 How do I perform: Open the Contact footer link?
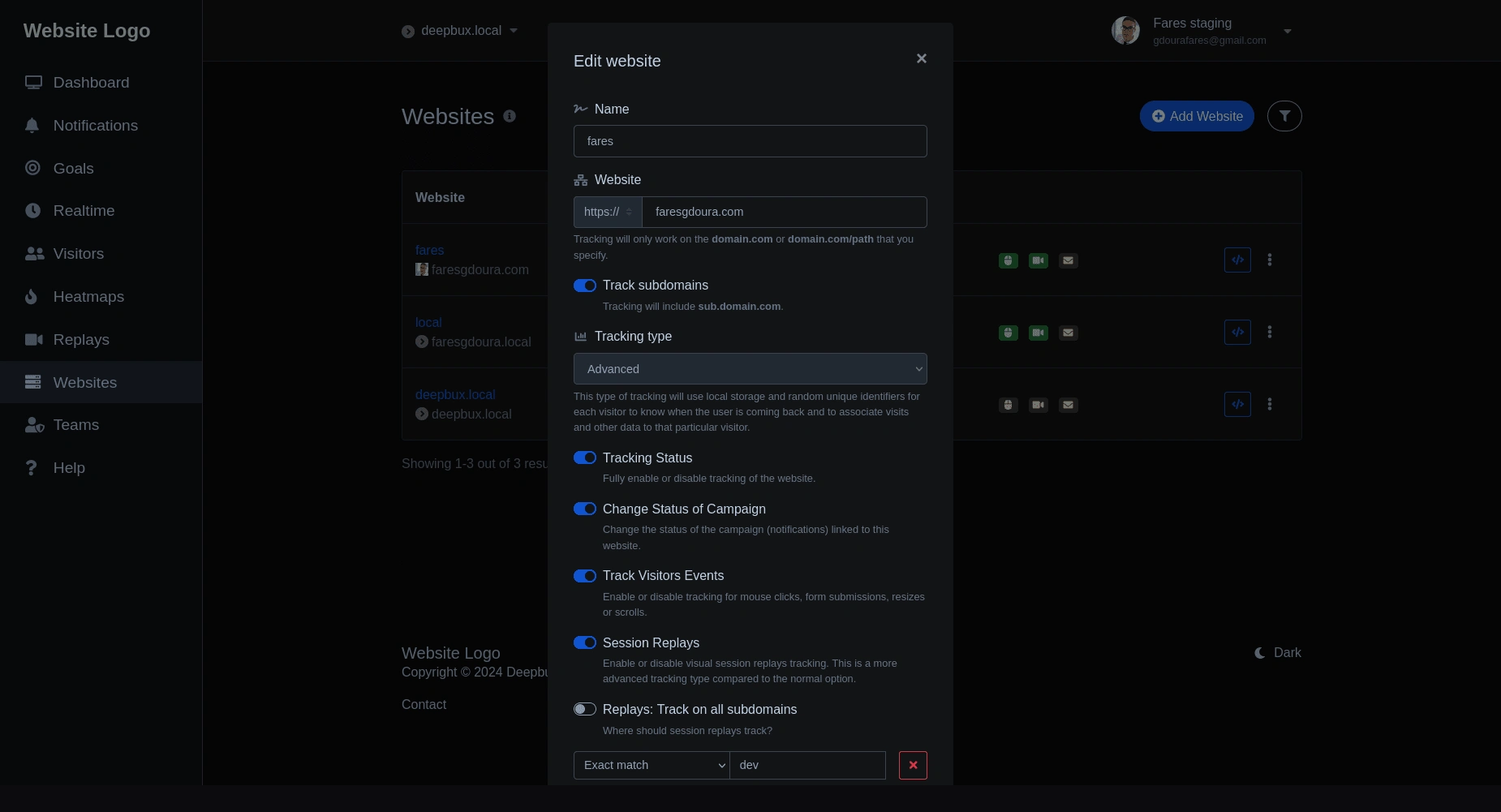[424, 704]
